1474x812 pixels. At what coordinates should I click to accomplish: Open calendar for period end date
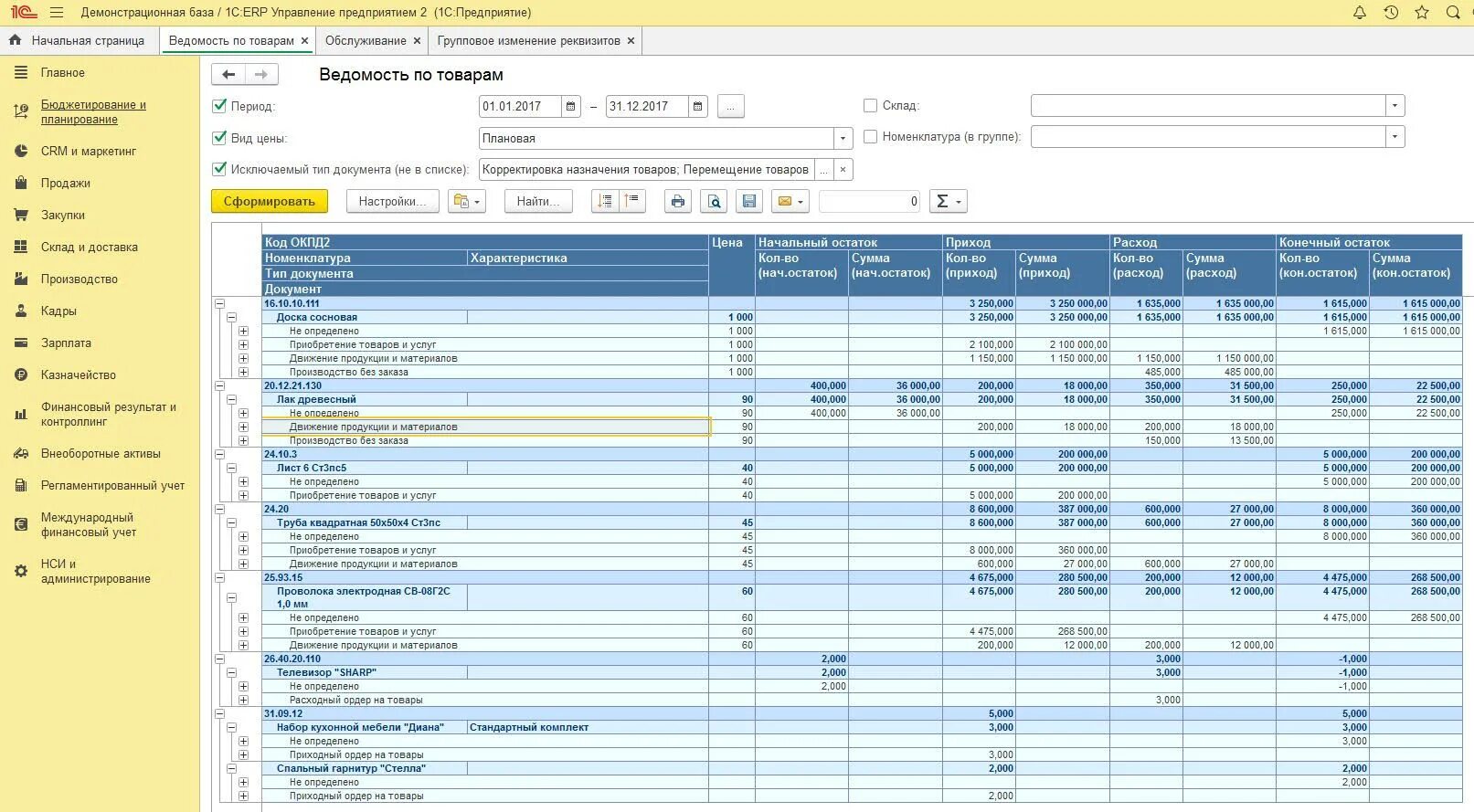coord(698,106)
